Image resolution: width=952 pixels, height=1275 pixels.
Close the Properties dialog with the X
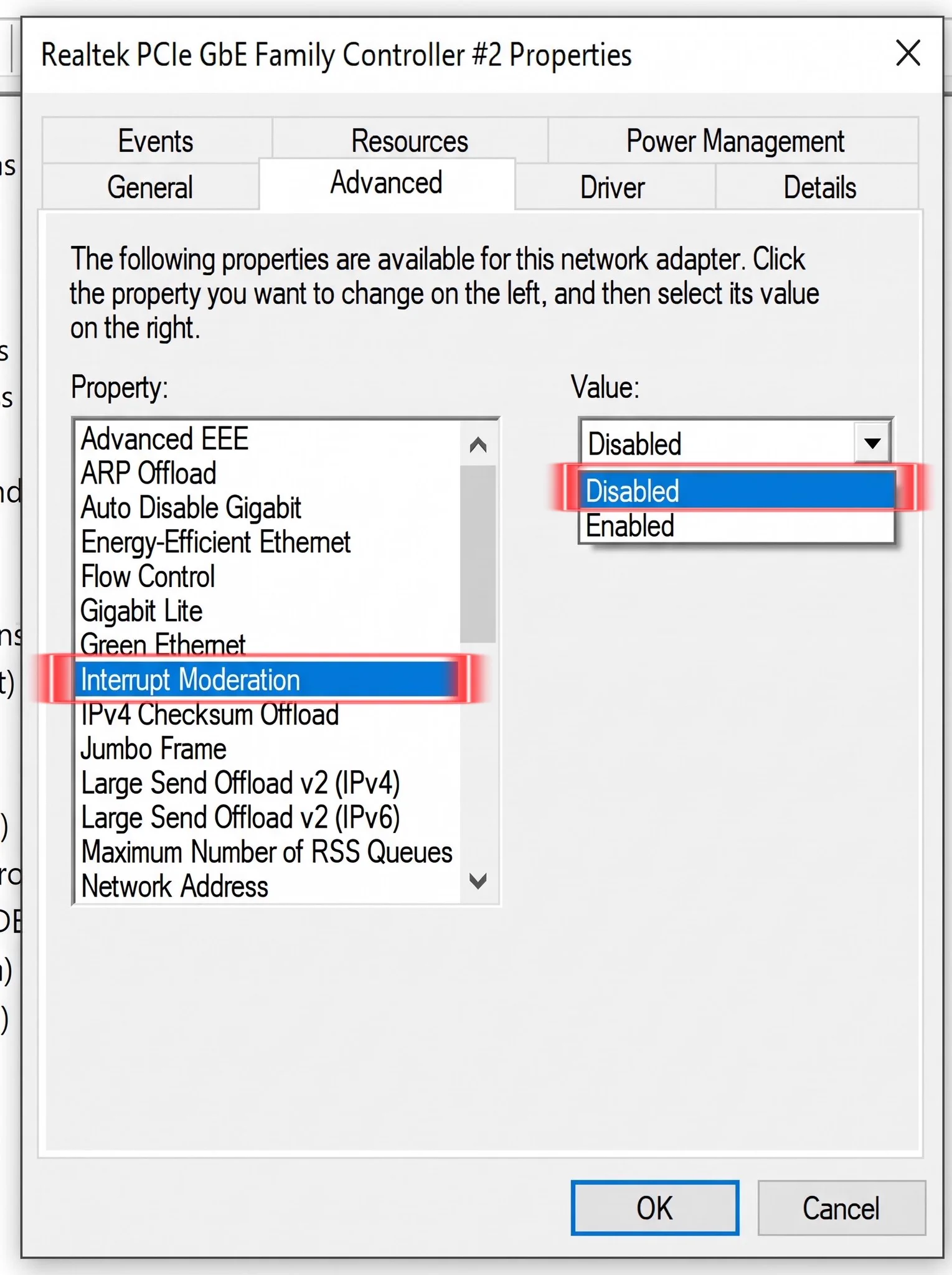tap(908, 53)
